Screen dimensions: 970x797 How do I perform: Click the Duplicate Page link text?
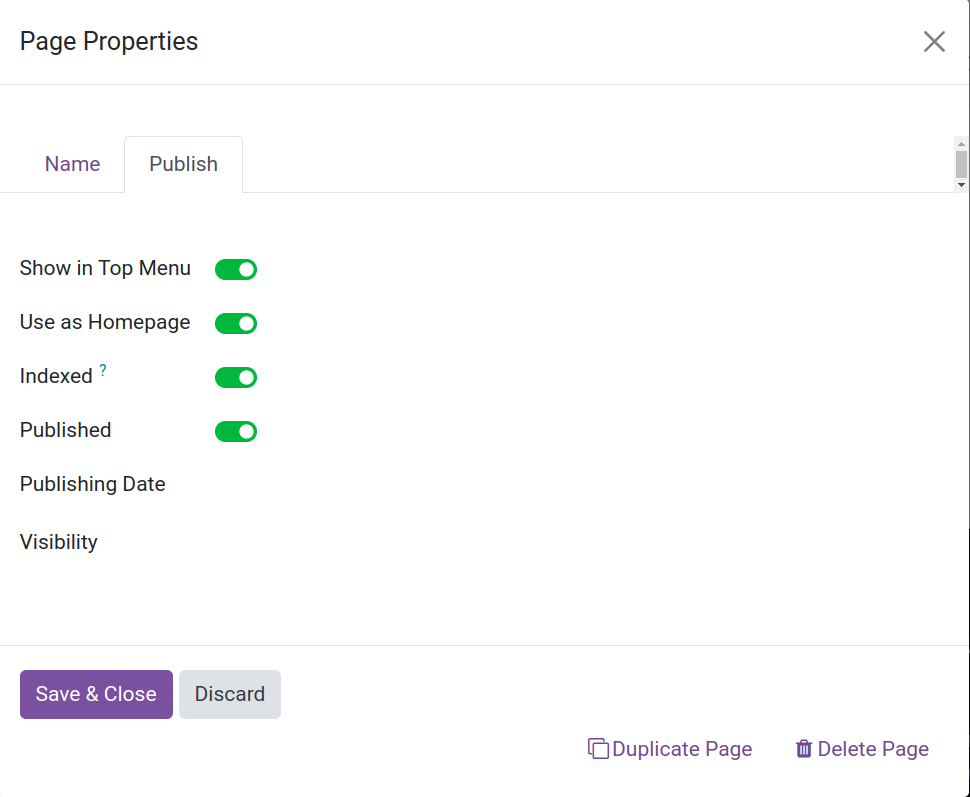point(682,749)
